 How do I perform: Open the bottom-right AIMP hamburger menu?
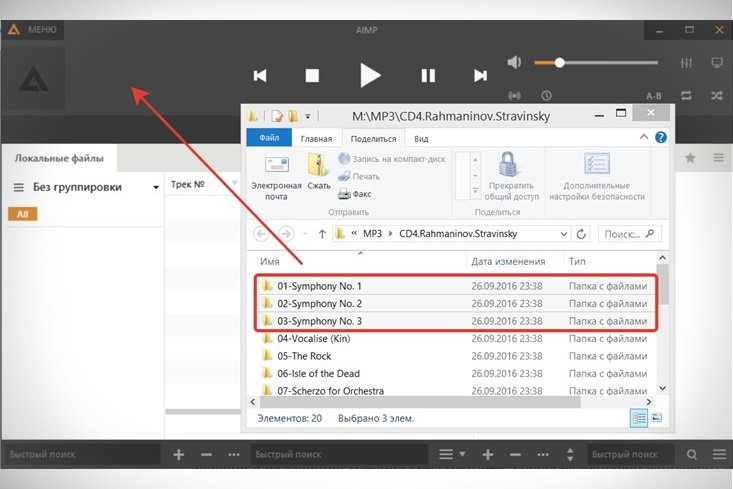[x=719, y=454]
